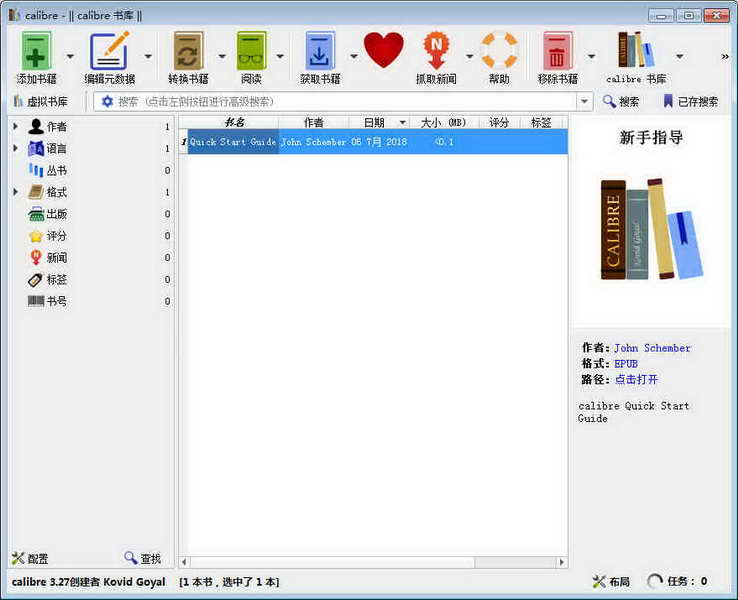Screen dimensions: 738x600
Task: Click the <0.1 size cell
Action: pyautogui.click(x=444, y=142)
